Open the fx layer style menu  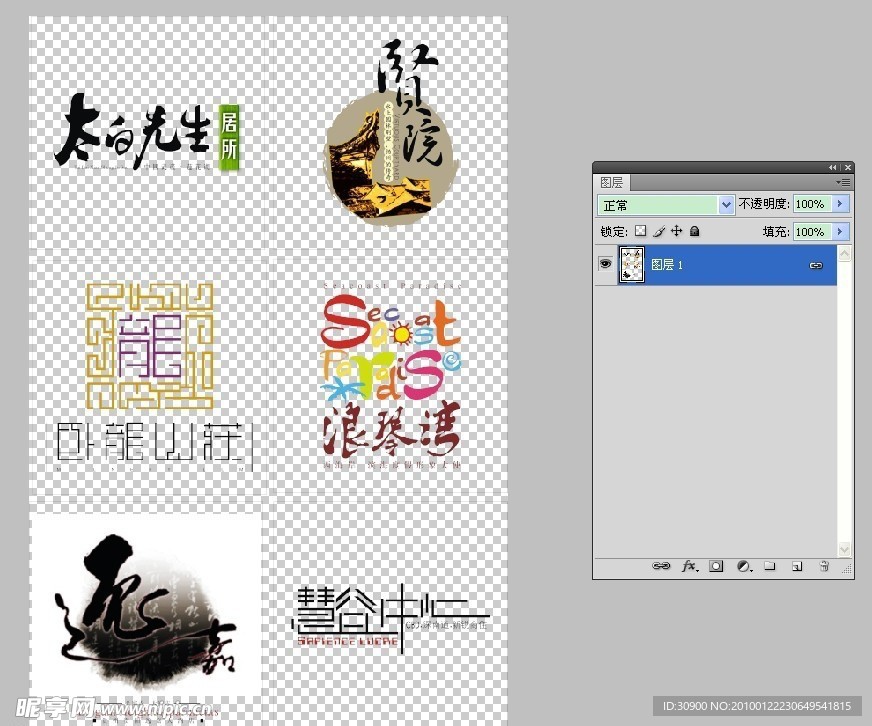[x=689, y=566]
